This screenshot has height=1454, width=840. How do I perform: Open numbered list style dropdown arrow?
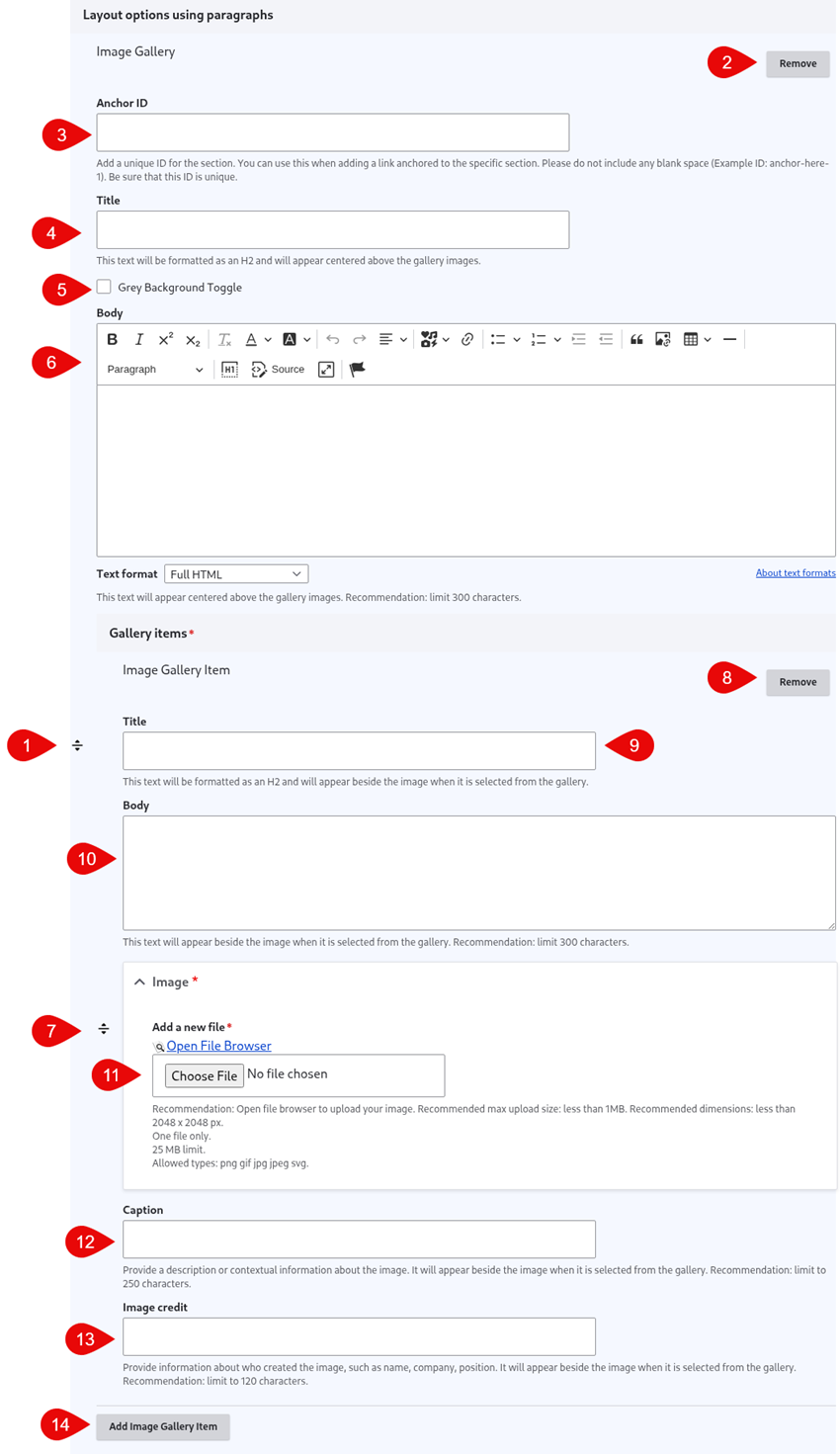pyautogui.click(x=557, y=340)
